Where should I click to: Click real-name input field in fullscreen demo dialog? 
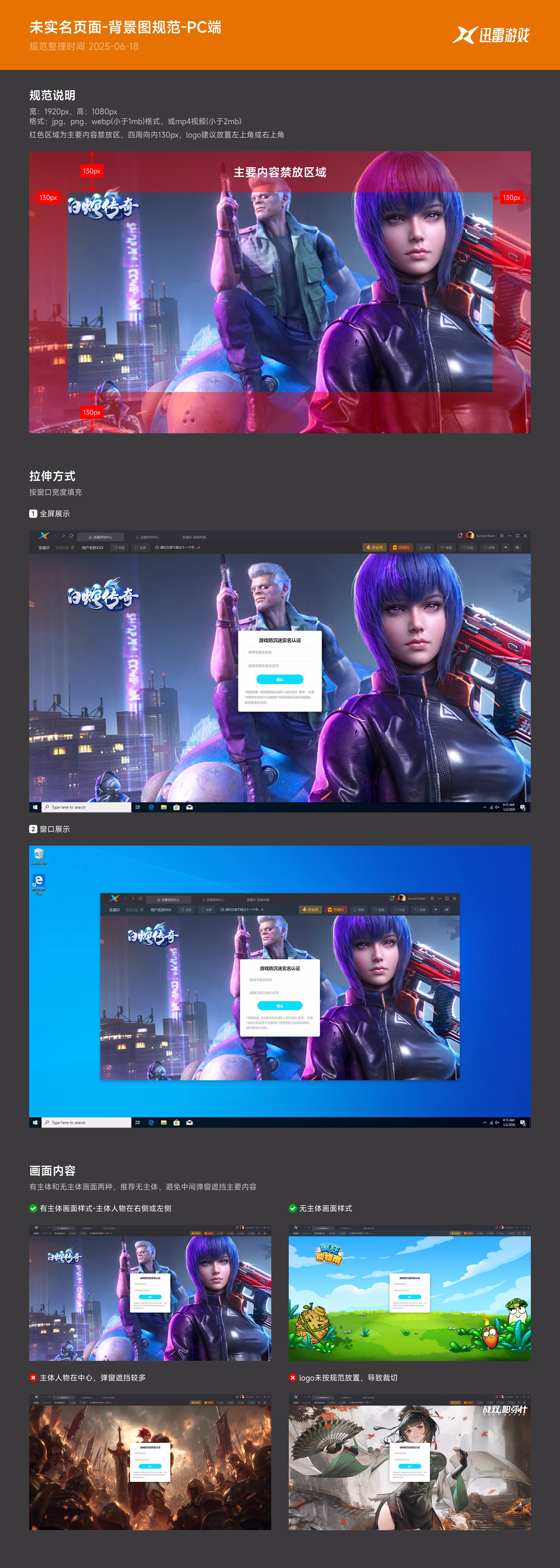click(280, 652)
